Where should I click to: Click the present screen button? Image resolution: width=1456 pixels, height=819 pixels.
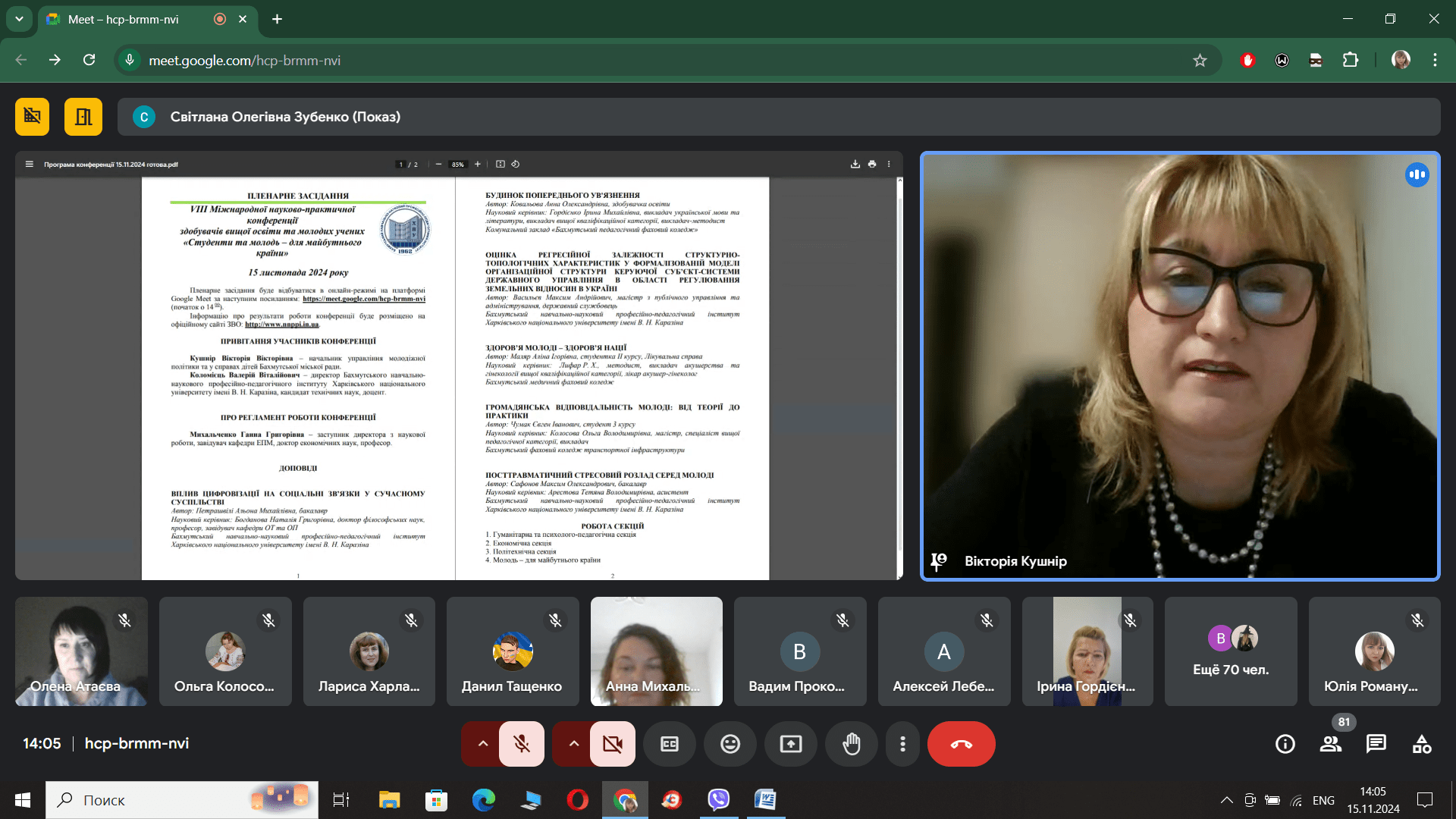[790, 744]
